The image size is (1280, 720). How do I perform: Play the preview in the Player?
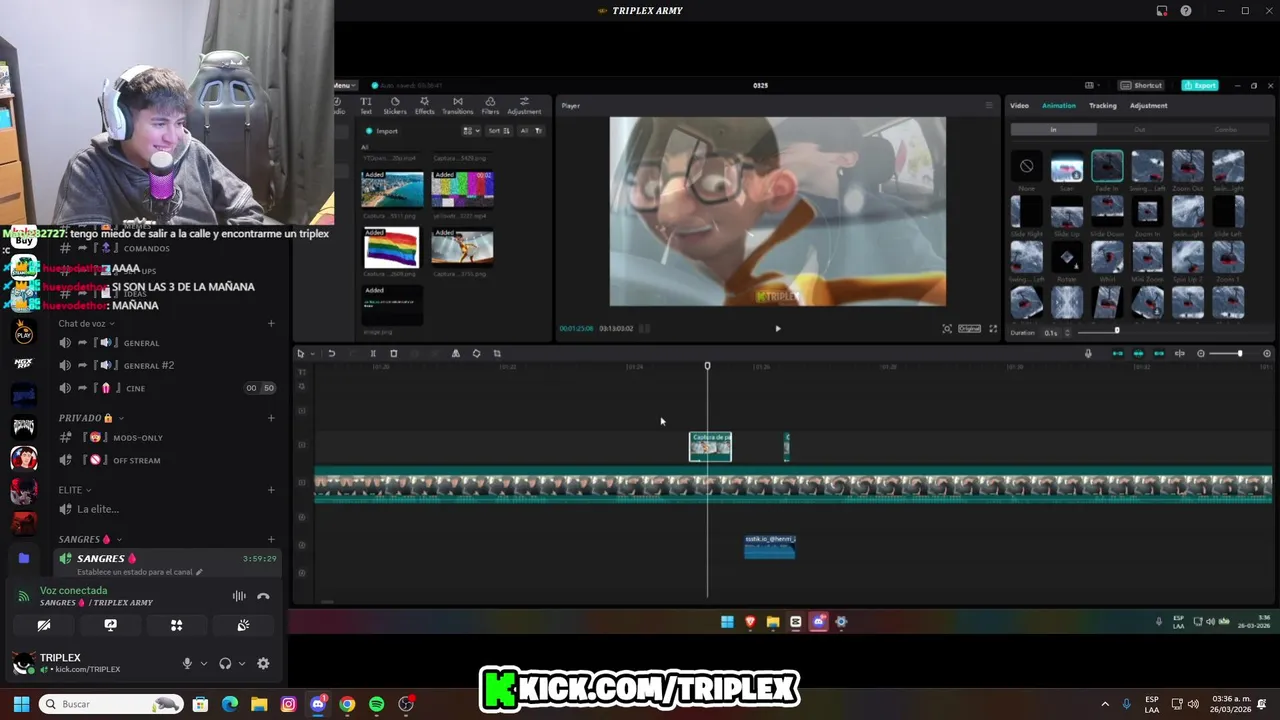coord(778,328)
